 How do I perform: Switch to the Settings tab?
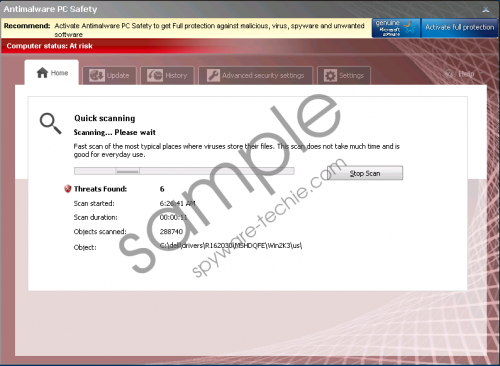344,76
